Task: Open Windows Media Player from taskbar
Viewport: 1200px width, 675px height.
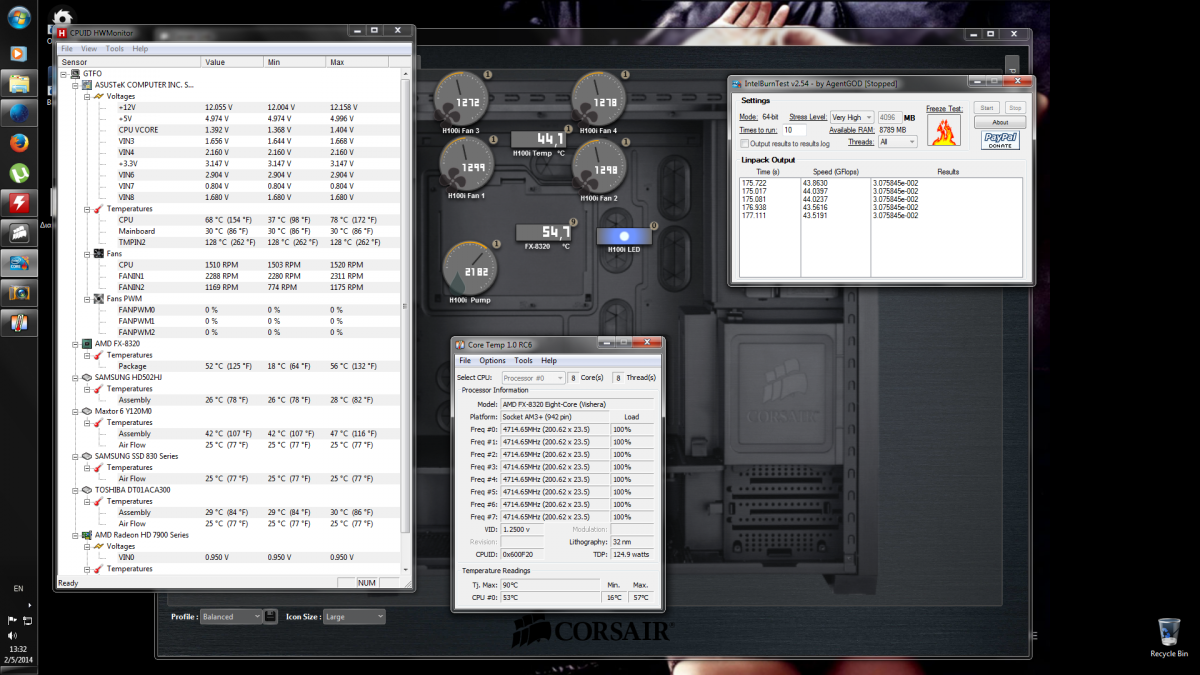Action: [x=19, y=53]
